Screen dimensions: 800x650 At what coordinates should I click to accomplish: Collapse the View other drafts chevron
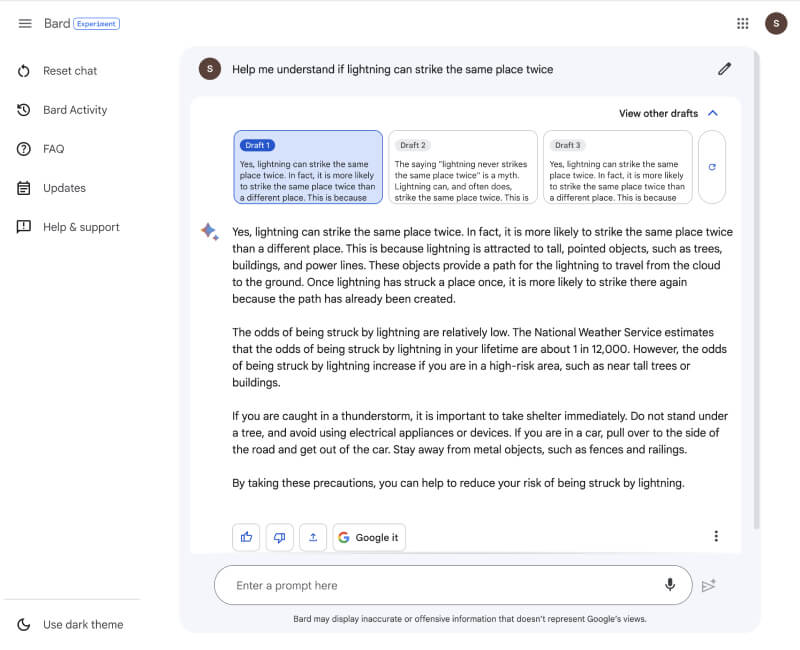[x=712, y=113]
